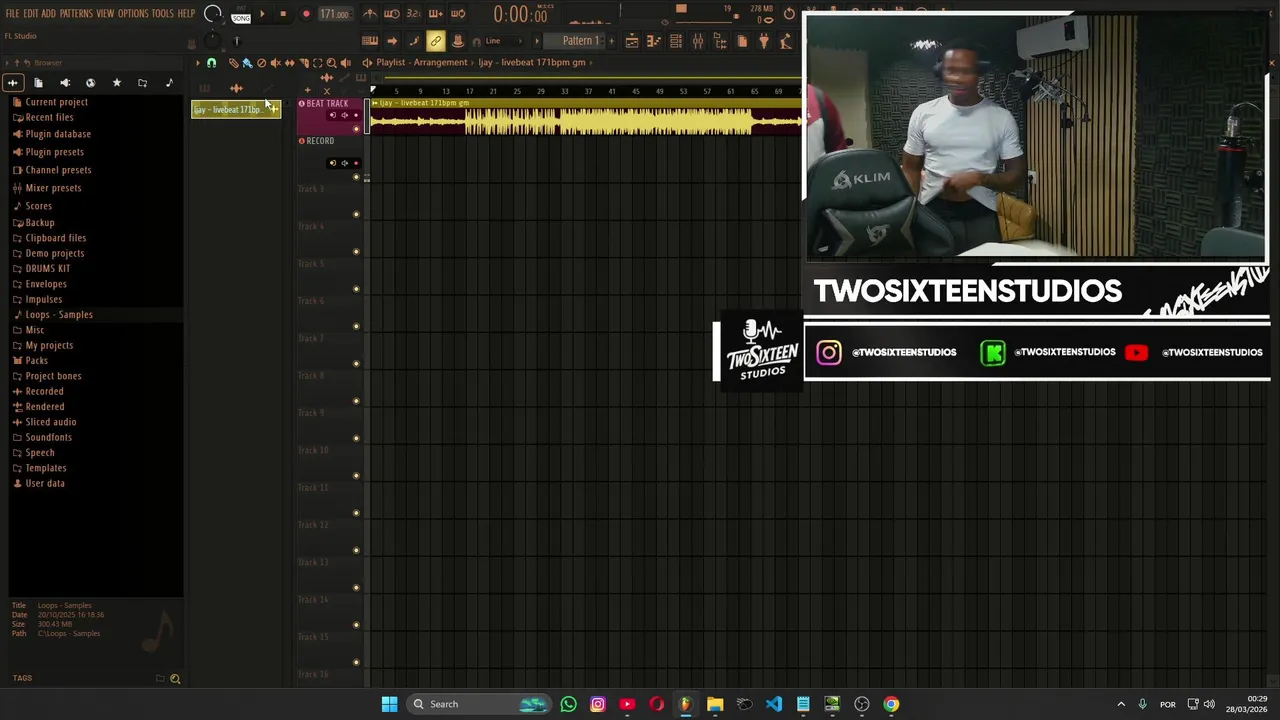Expand the Recent files folder
1280x720 pixels.
point(49,117)
